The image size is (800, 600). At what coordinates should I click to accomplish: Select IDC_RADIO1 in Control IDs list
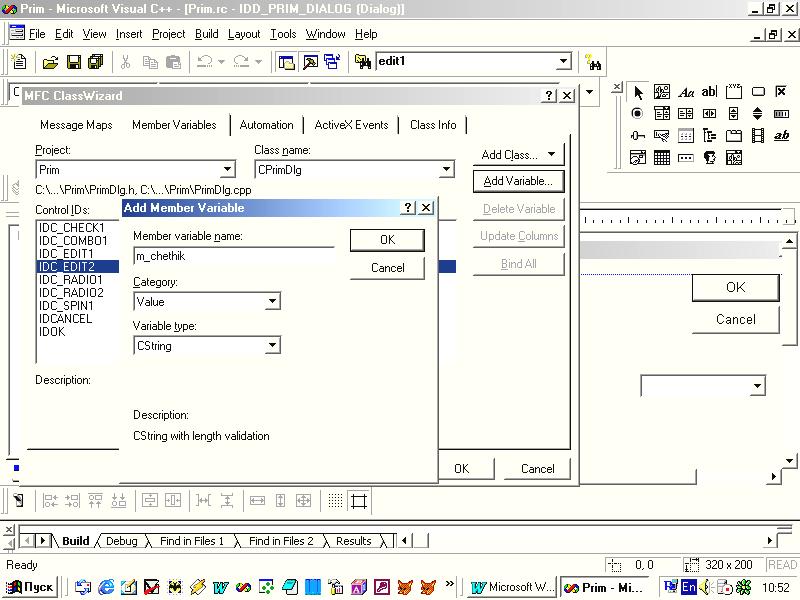coord(70,280)
